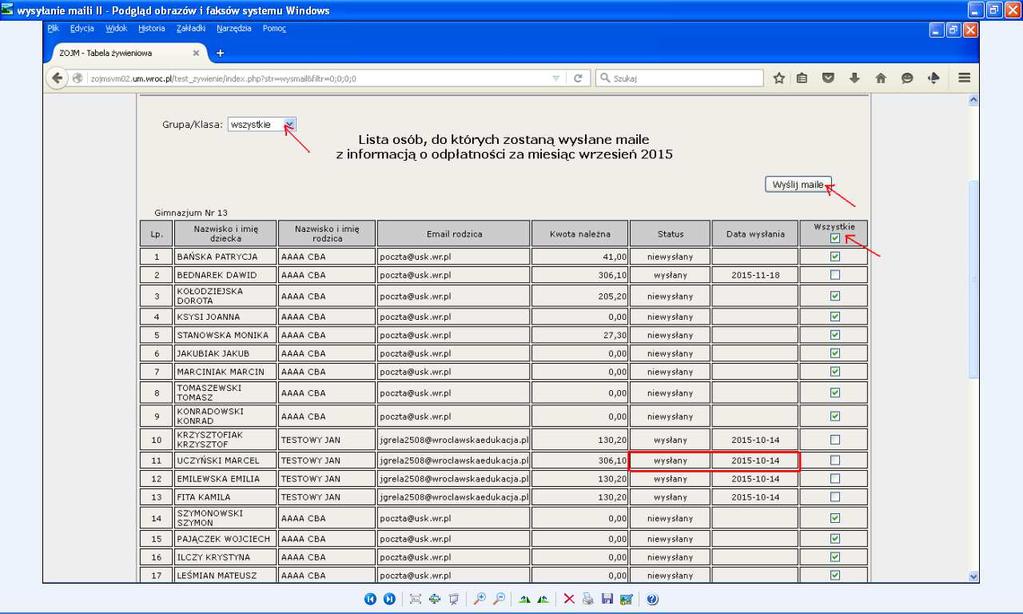The height and width of the screenshot is (614, 1023).
Task: Toggle the Wszystkie select-all checkbox
Action: (834, 238)
